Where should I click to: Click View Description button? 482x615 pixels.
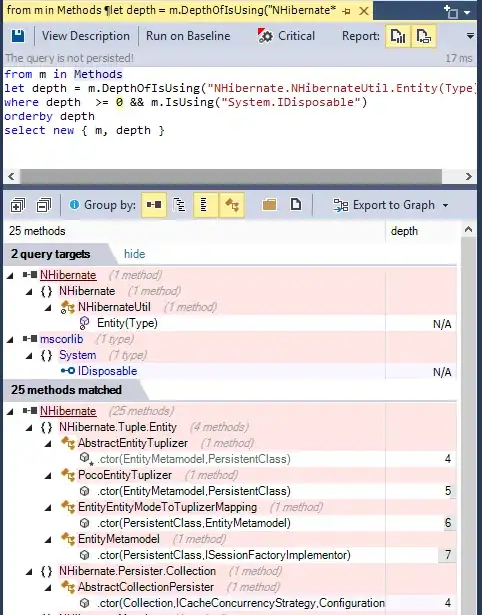(85, 36)
